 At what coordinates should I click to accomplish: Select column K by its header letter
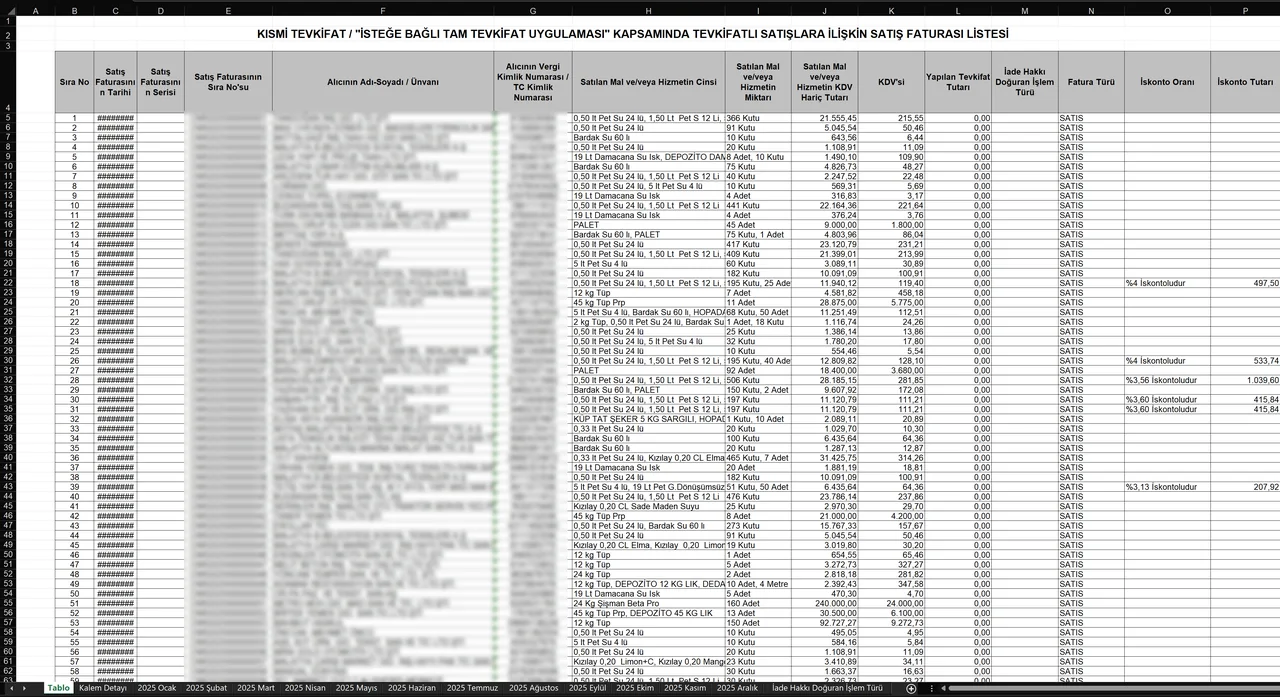point(892,11)
